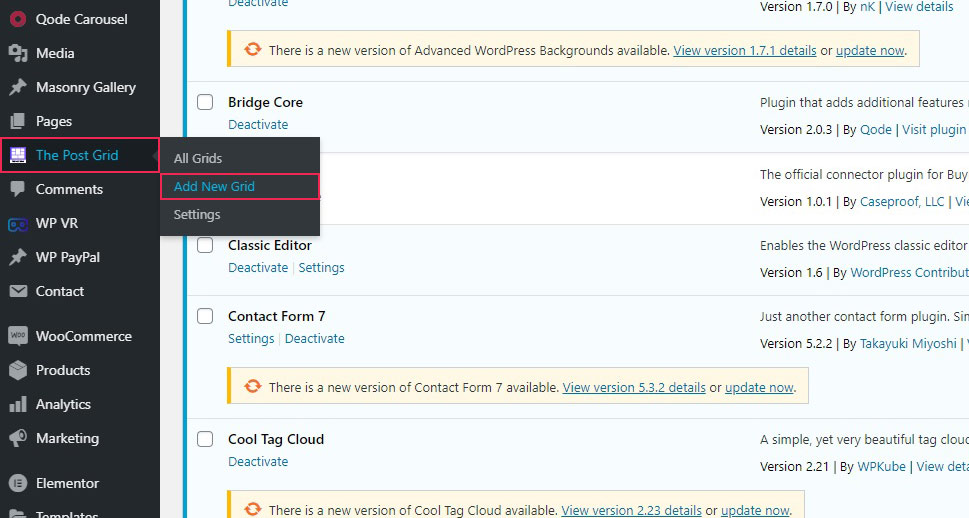The image size is (969, 518).
Task: Click update icon in Contact Form 7 notice
Action: click(x=253, y=386)
